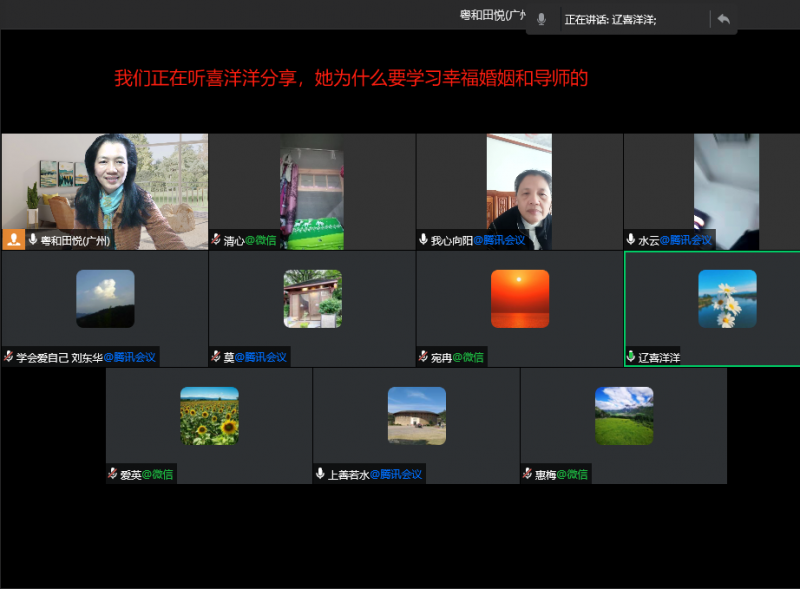The width and height of the screenshot is (800, 589).
Task: Click the red announcement text banner
Action: click(x=351, y=78)
